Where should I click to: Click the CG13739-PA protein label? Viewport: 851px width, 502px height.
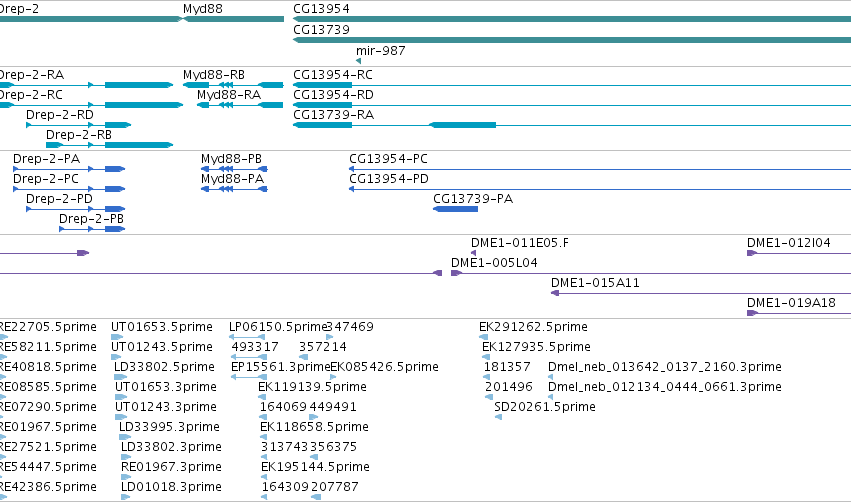point(473,199)
